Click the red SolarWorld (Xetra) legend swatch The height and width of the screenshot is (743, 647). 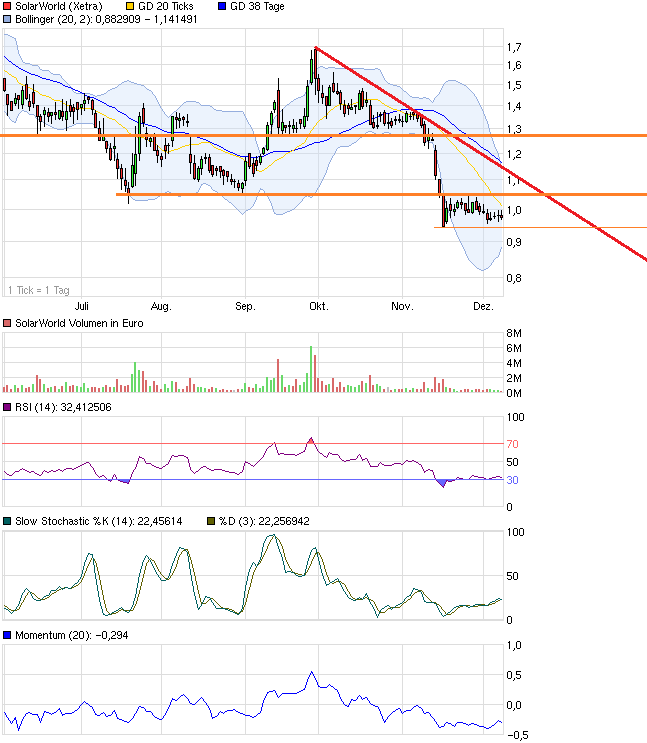coord(7,7)
